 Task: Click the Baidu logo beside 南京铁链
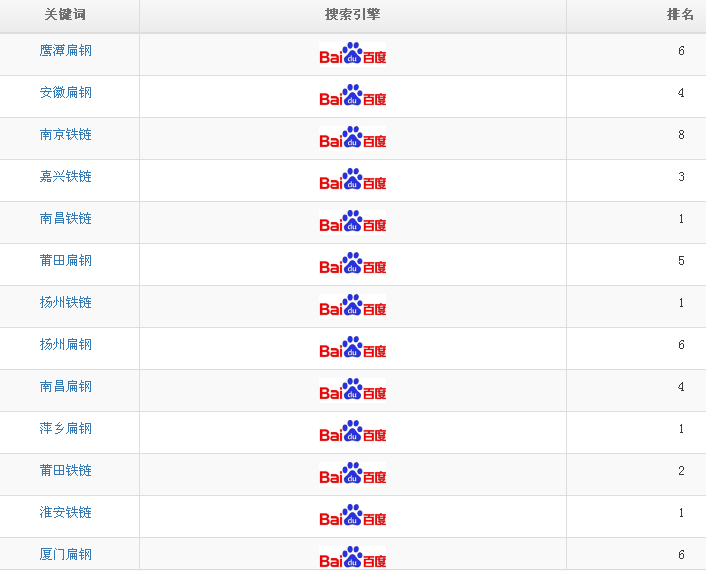pyautogui.click(x=353, y=138)
